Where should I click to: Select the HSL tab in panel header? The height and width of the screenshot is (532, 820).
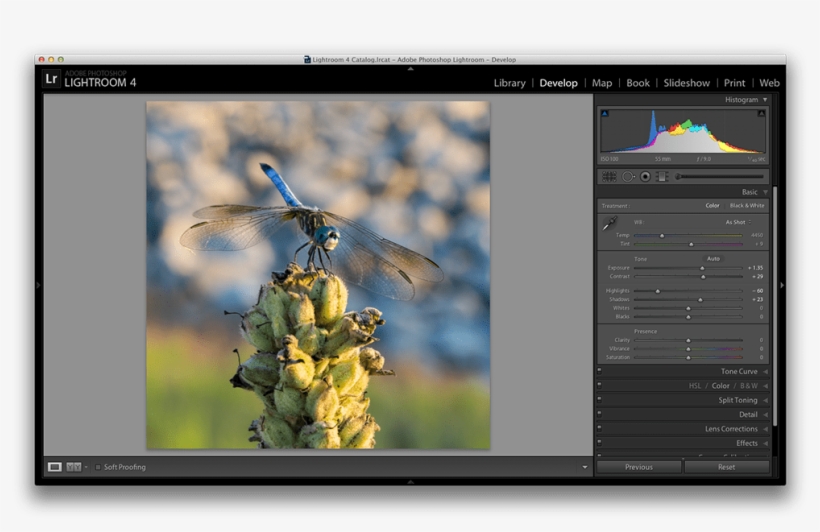click(694, 386)
